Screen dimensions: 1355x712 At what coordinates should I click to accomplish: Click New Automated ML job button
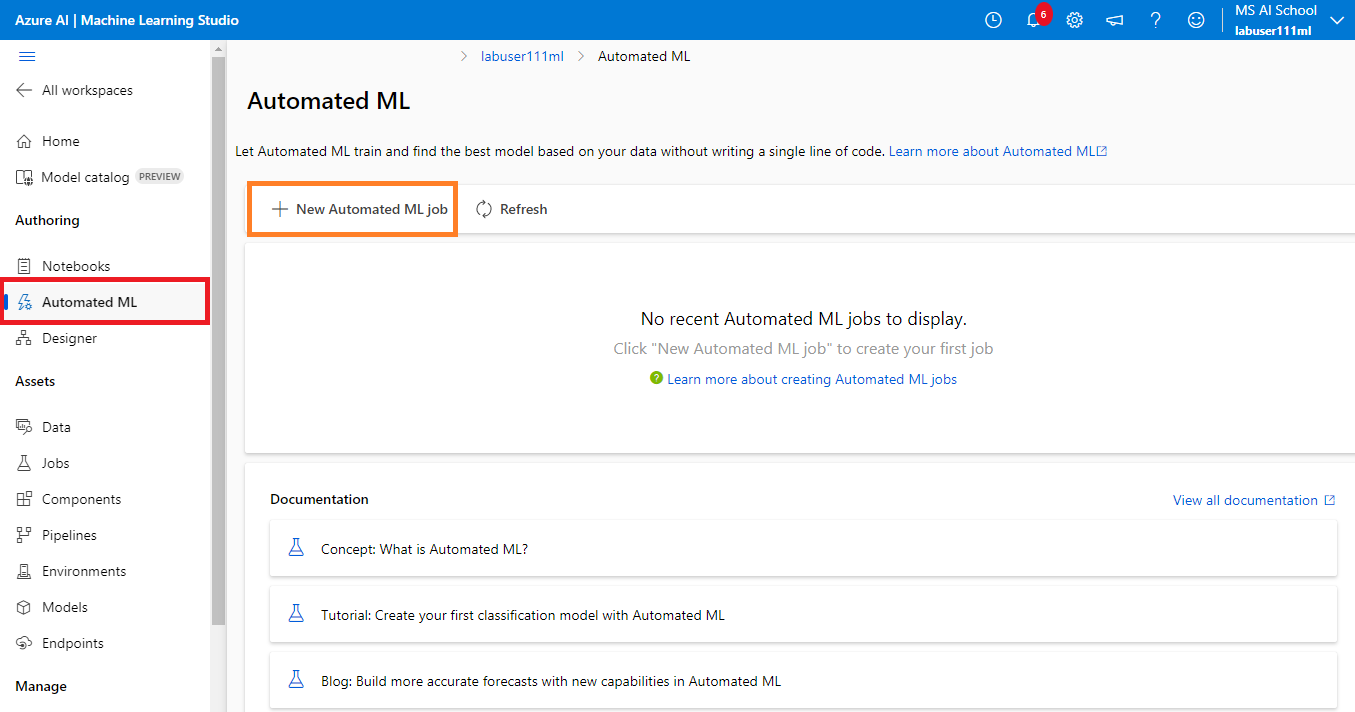(x=353, y=209)
